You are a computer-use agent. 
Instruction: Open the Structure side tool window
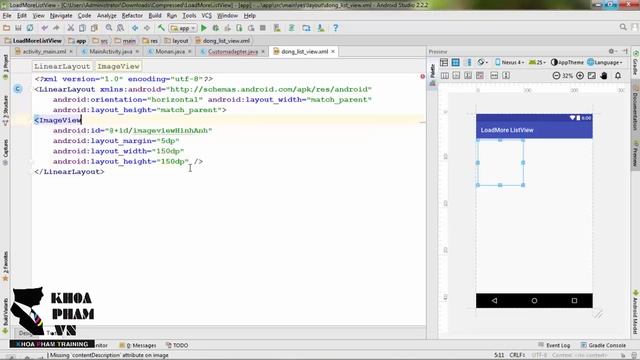point(5,110)
